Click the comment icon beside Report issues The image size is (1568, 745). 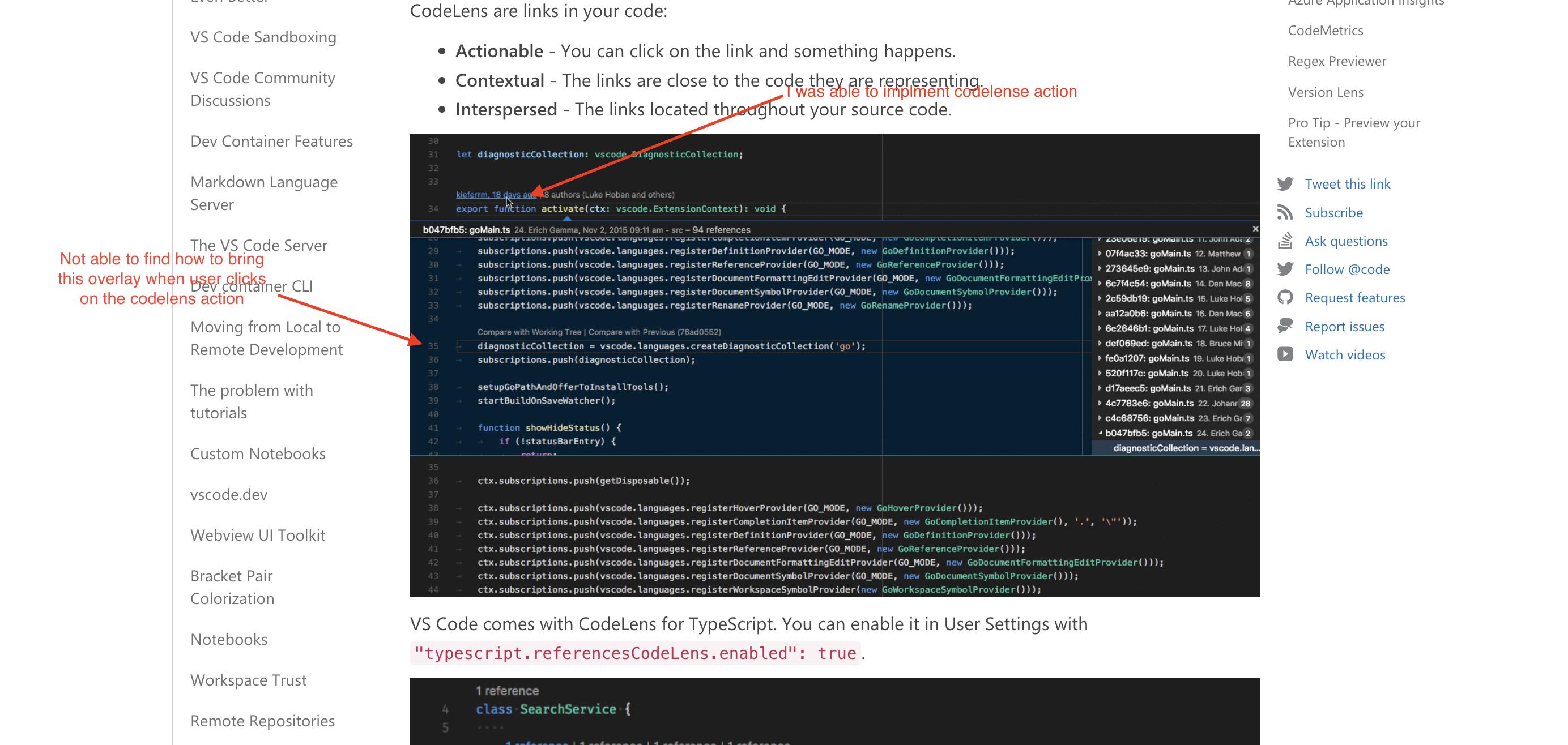(1285, 326)
